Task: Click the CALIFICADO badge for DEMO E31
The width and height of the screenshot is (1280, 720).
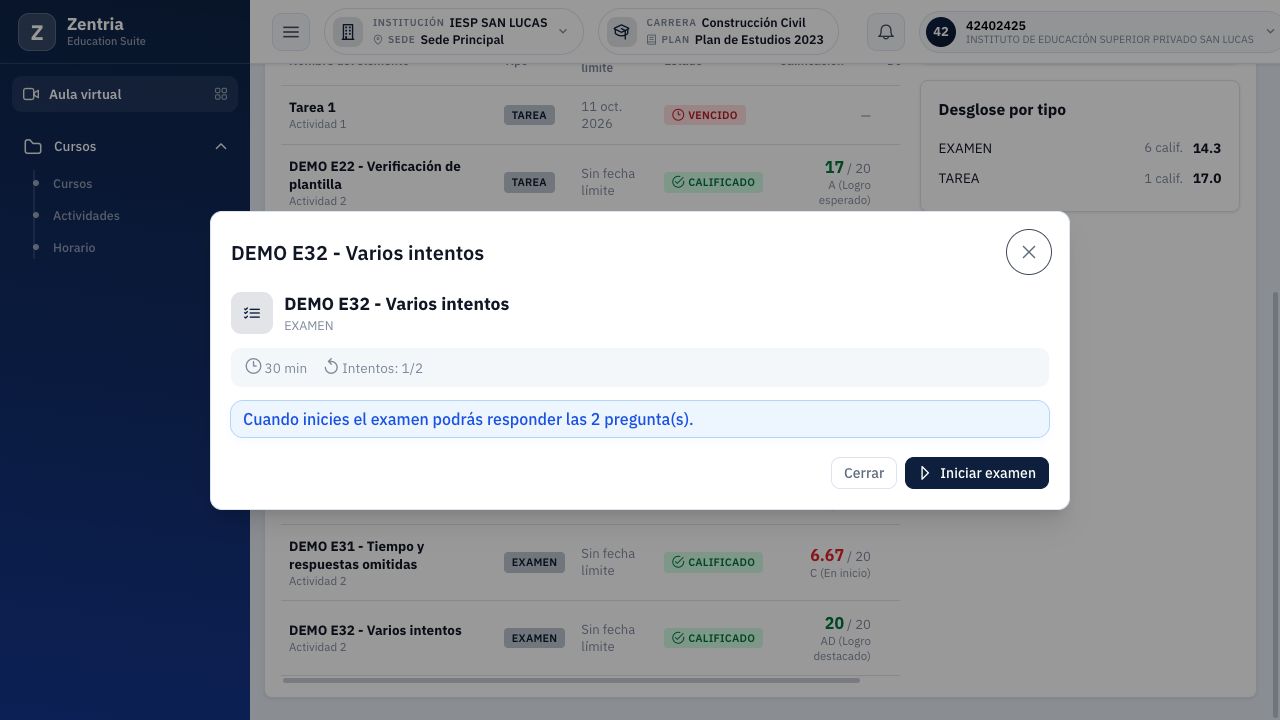Action: click(x=713, y=562)
